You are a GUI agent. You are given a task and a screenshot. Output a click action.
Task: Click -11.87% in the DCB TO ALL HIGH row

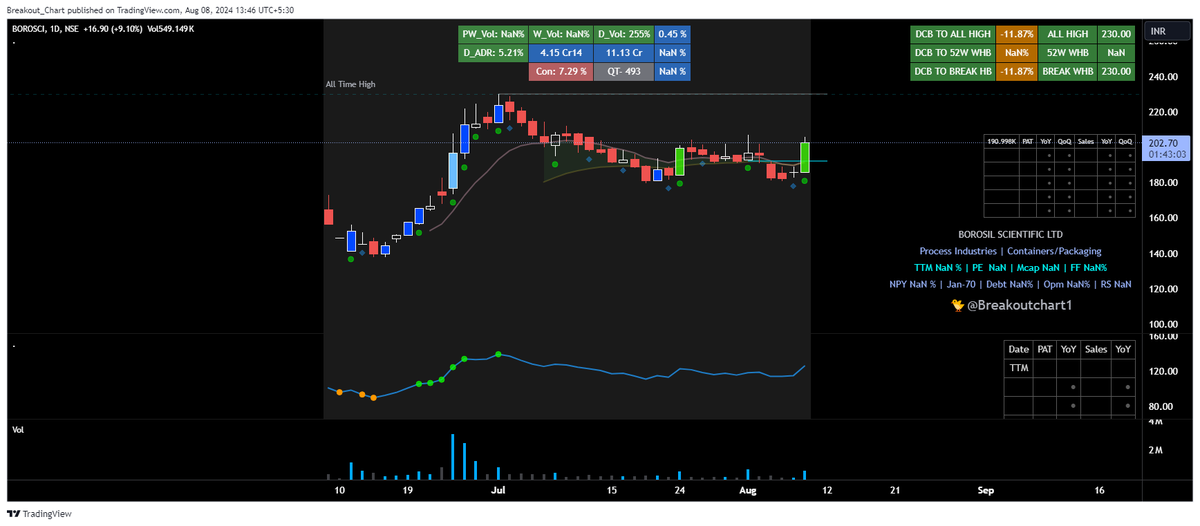pyautogui.click(x=1017, y=34)
